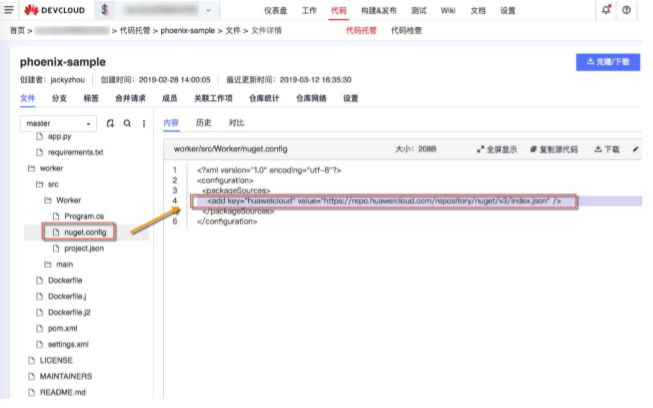Open 测试 in top navigation

(x=419, y=10)
